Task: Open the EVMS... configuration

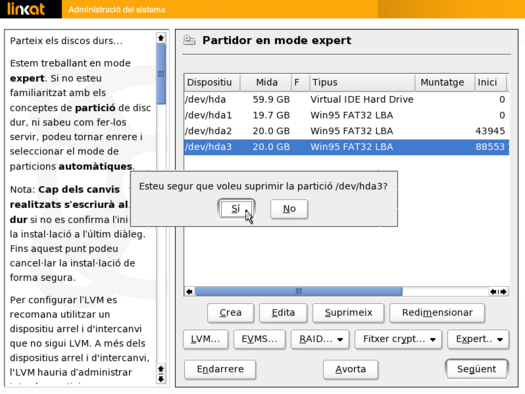Action: click(259, 339)
